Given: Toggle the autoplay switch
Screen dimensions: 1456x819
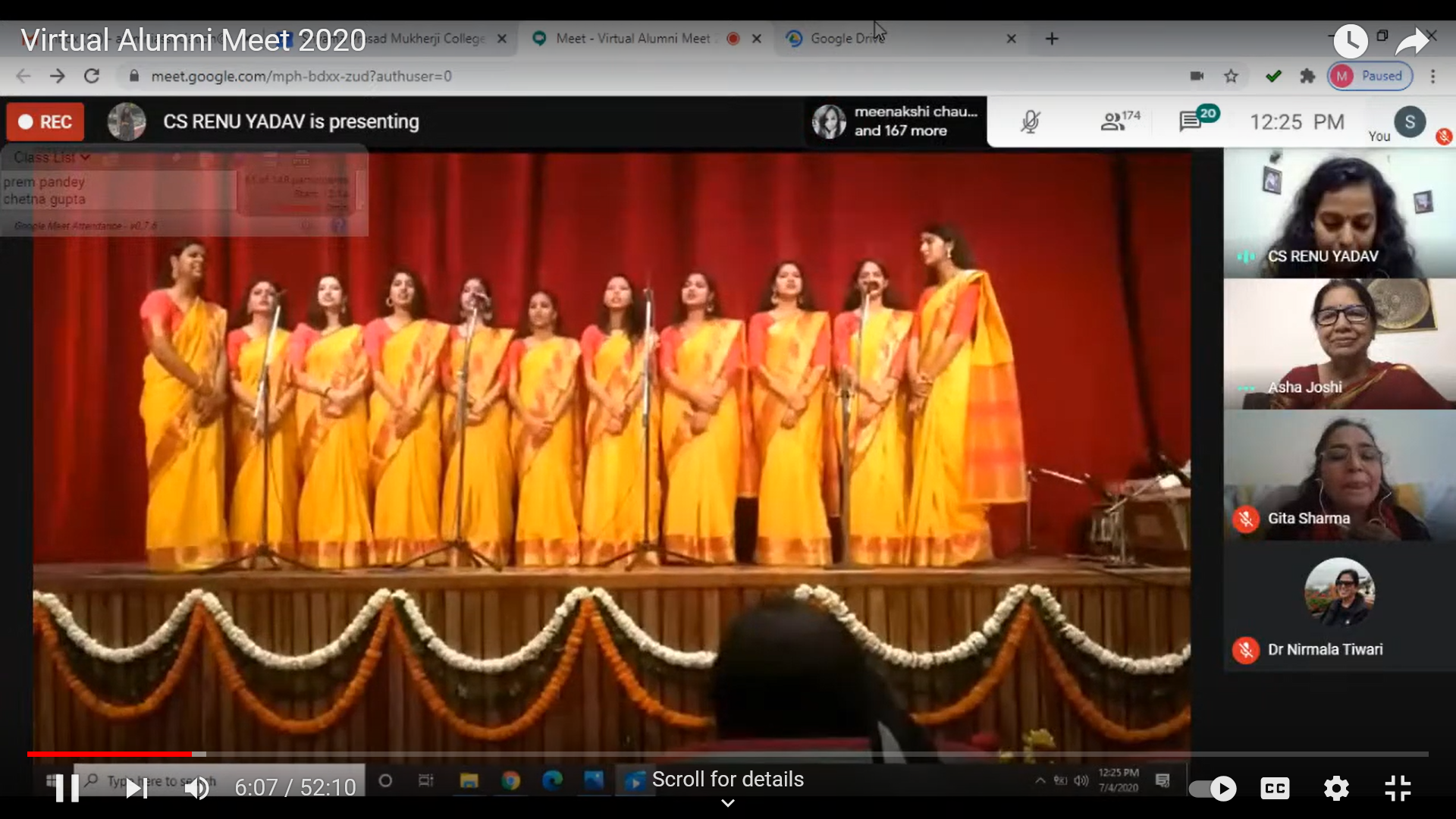Looking at the screenshot, I should tap(1212, 789).
